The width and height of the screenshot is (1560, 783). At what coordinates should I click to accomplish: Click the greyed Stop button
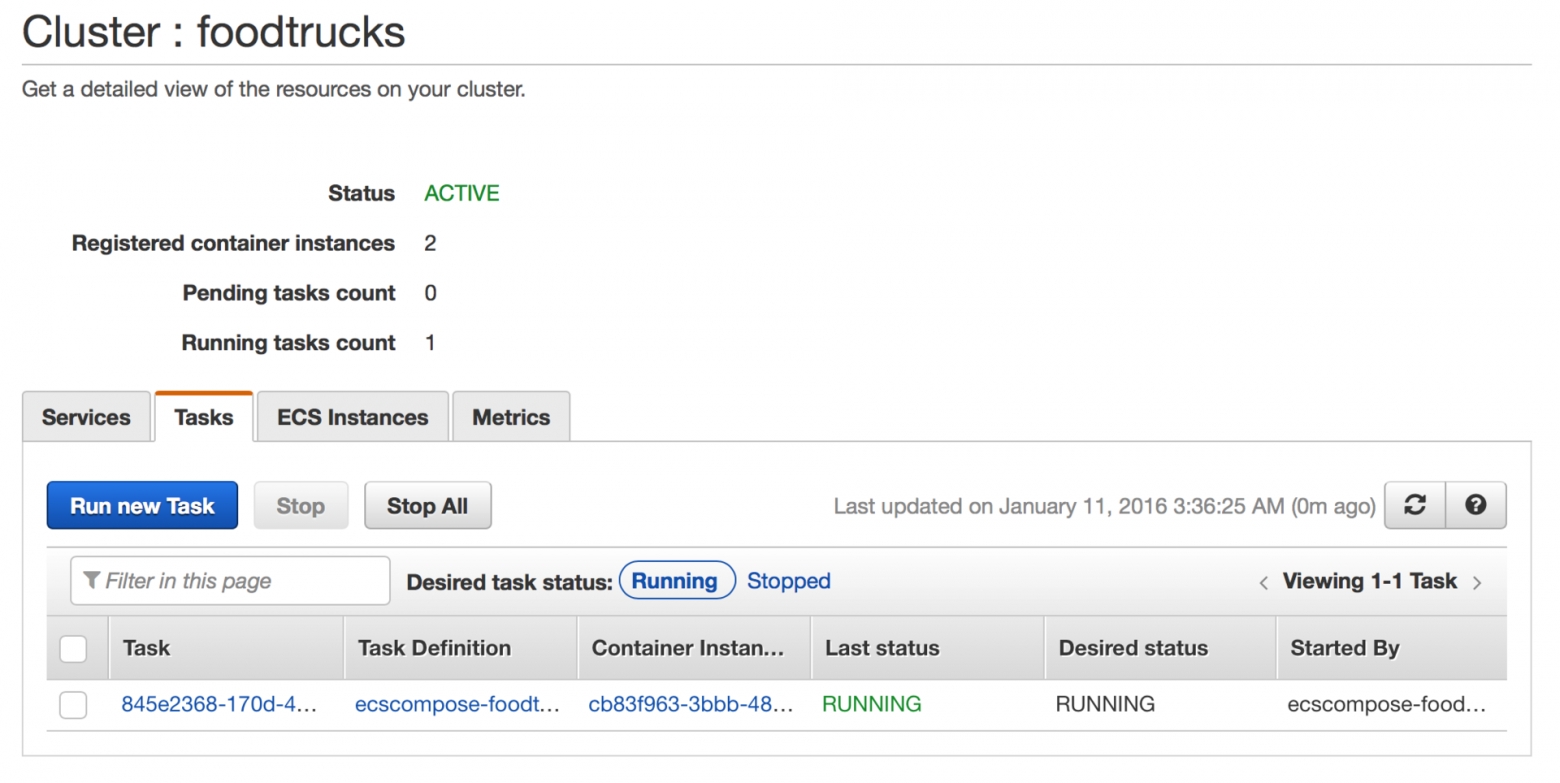[x=301, y=506]
